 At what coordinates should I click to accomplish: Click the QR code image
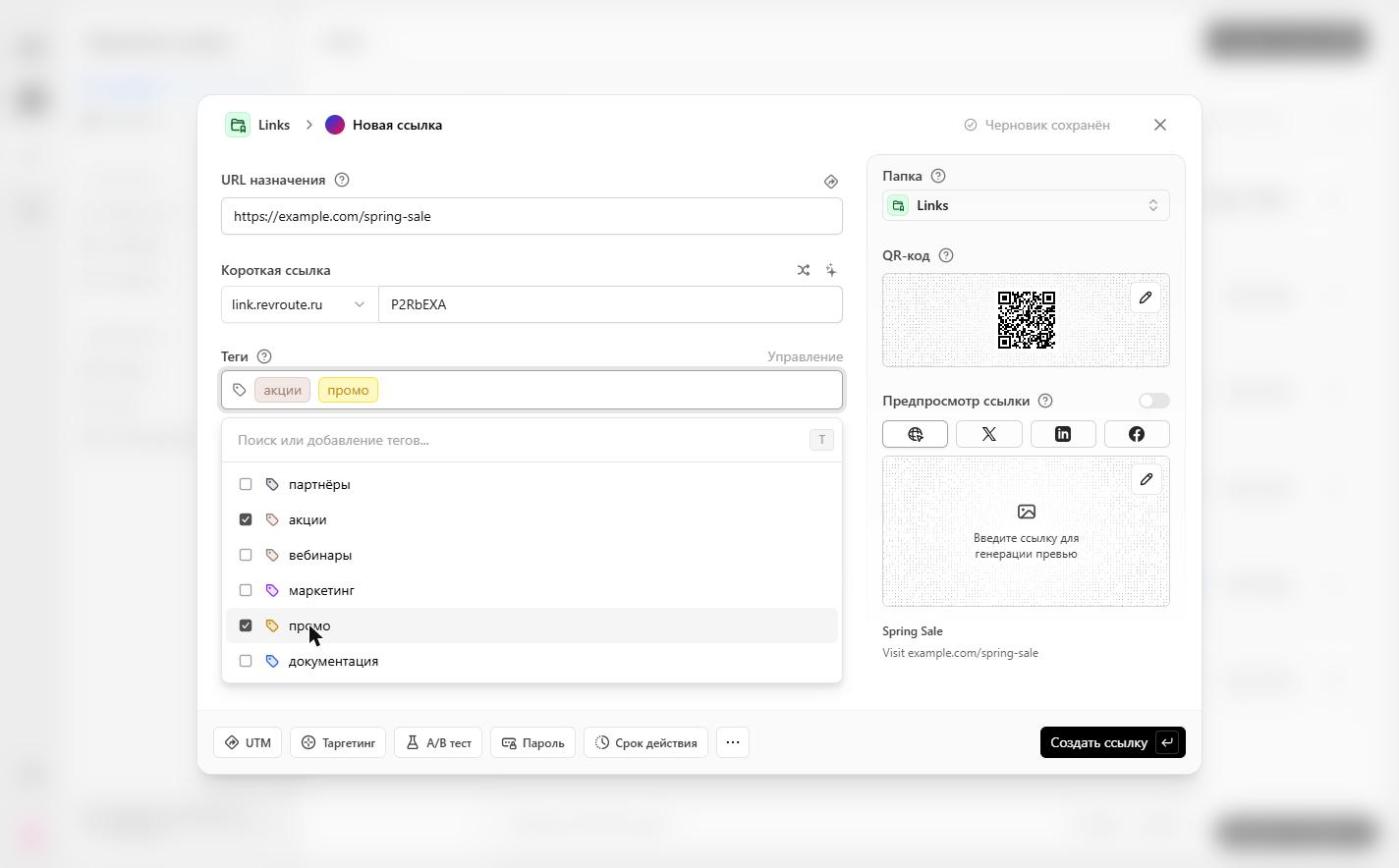[x=1026, y=320]
